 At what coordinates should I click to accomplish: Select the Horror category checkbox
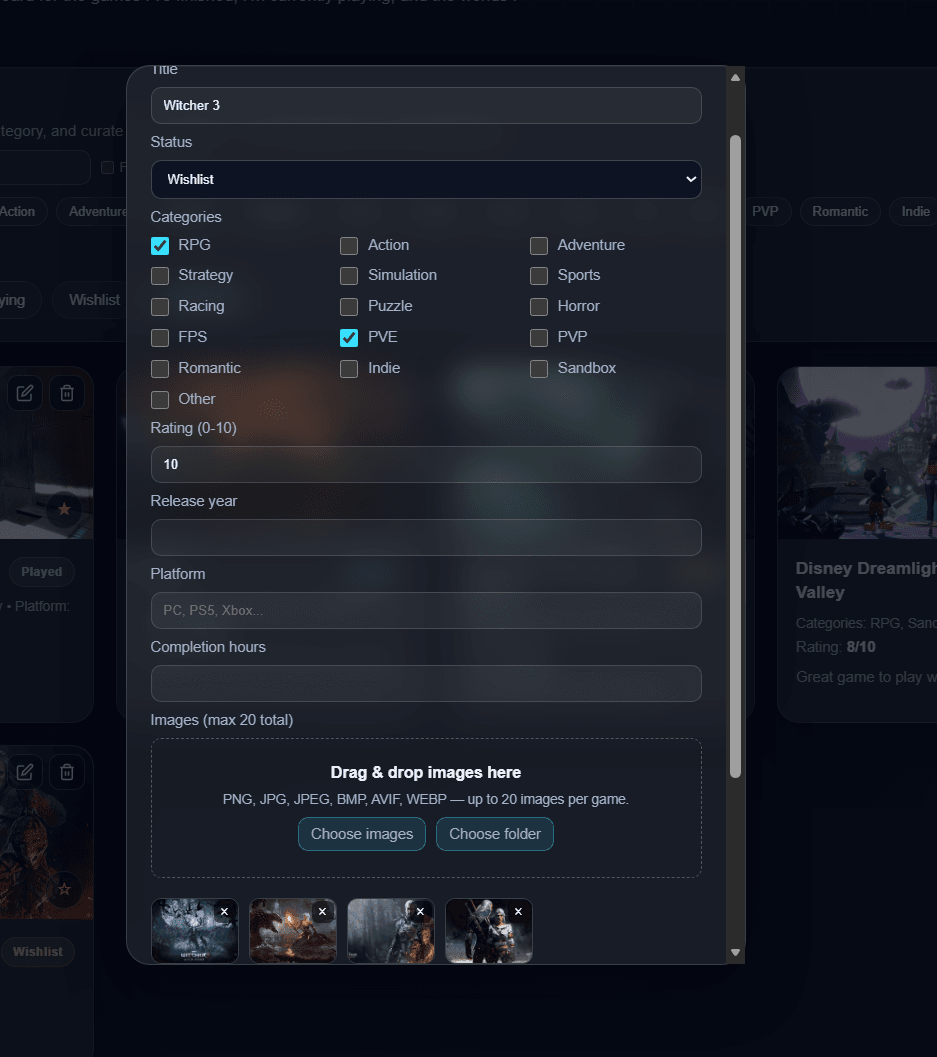point(539,307)
